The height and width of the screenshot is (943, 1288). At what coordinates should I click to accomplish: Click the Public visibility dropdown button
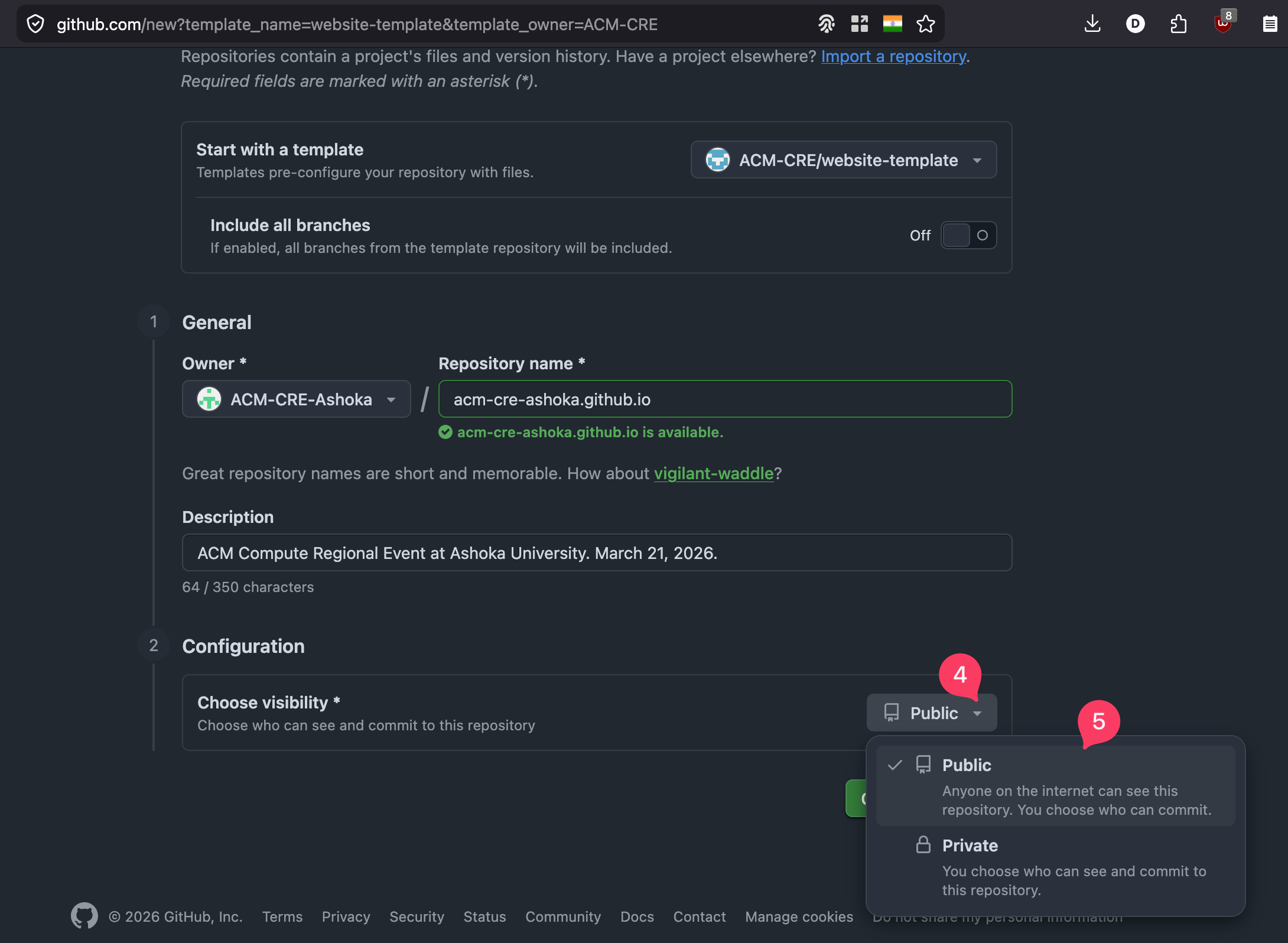[x=932, y=713]
